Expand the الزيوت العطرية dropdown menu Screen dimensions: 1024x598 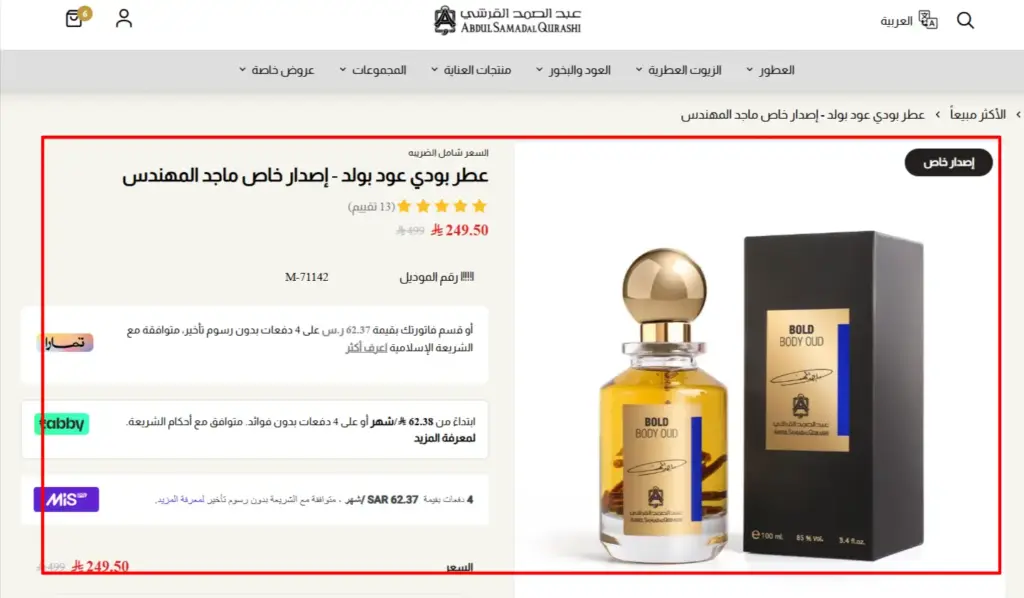(678, 70)
